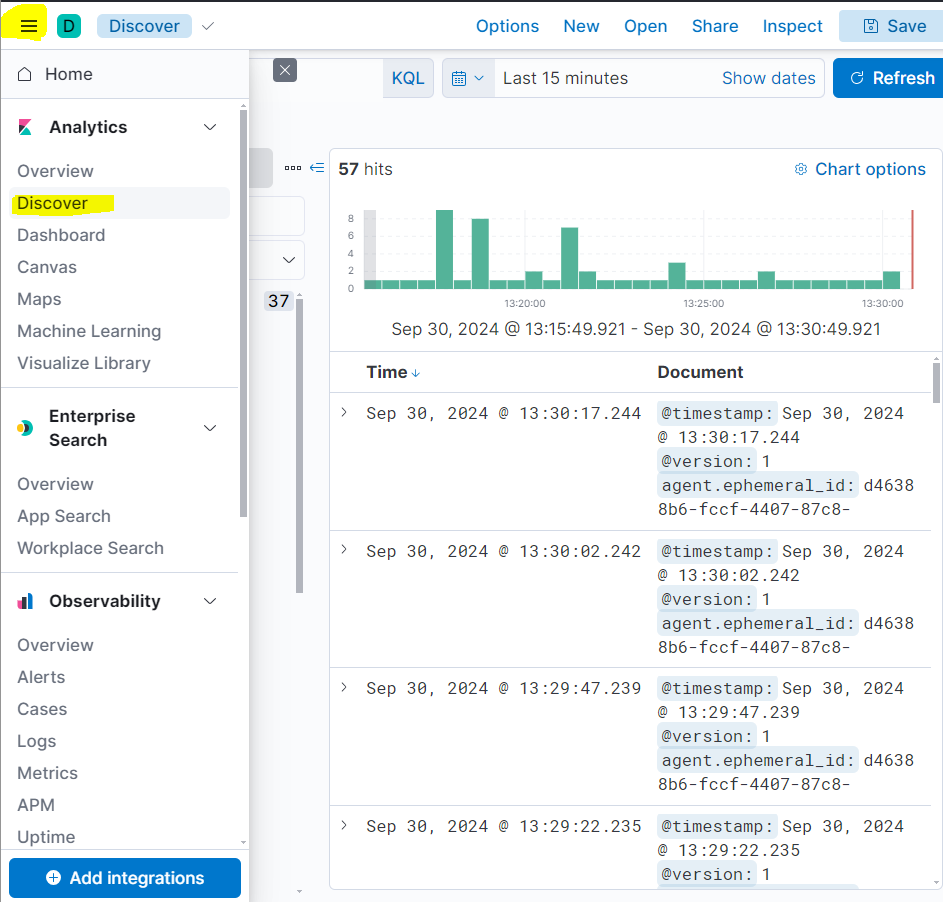Open the calendar quick date menu
Screen dimensions: 943x902
(468, 78)
